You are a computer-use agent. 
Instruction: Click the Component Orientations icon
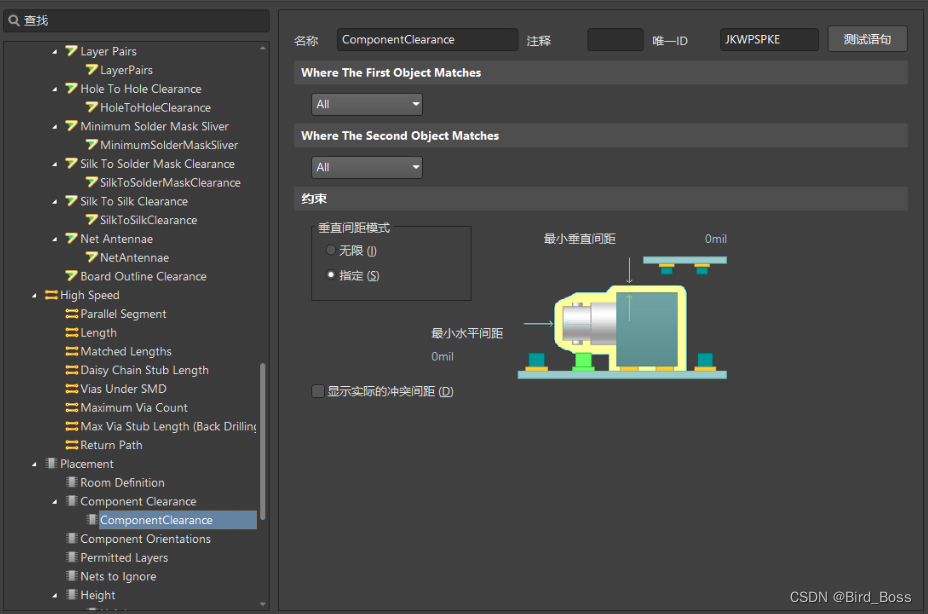click(72, 539)
